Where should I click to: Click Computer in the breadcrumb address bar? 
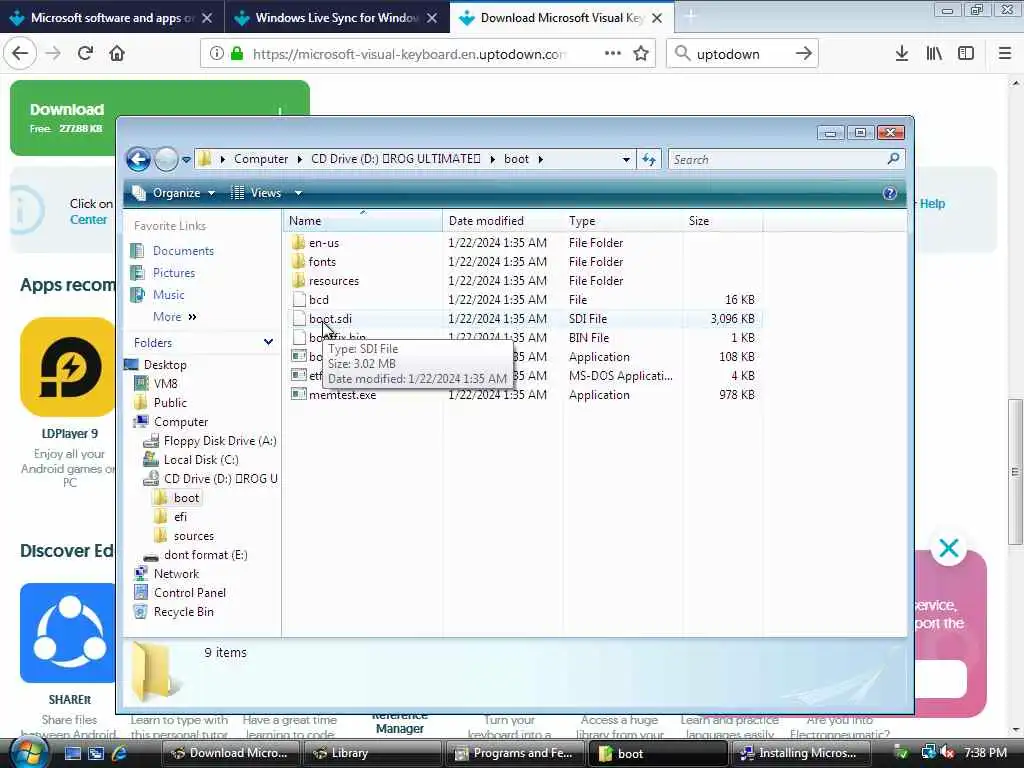261,159
